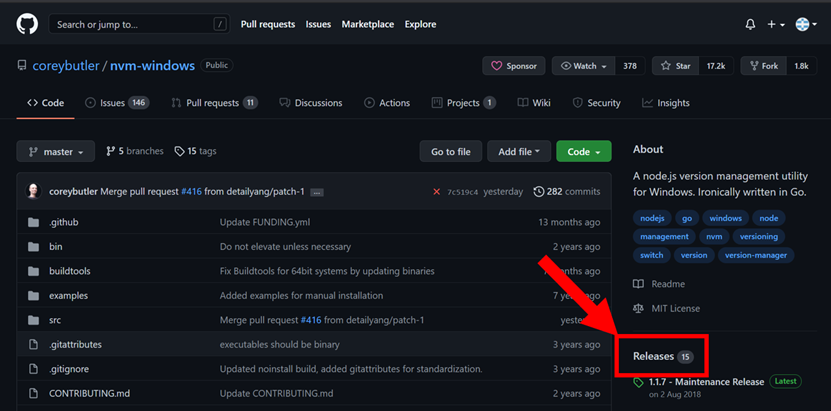Image resolution: width=831 pixels, height=411 pixels.
Task: Open Pull requests in top navigation
Action: pos(268,24)
